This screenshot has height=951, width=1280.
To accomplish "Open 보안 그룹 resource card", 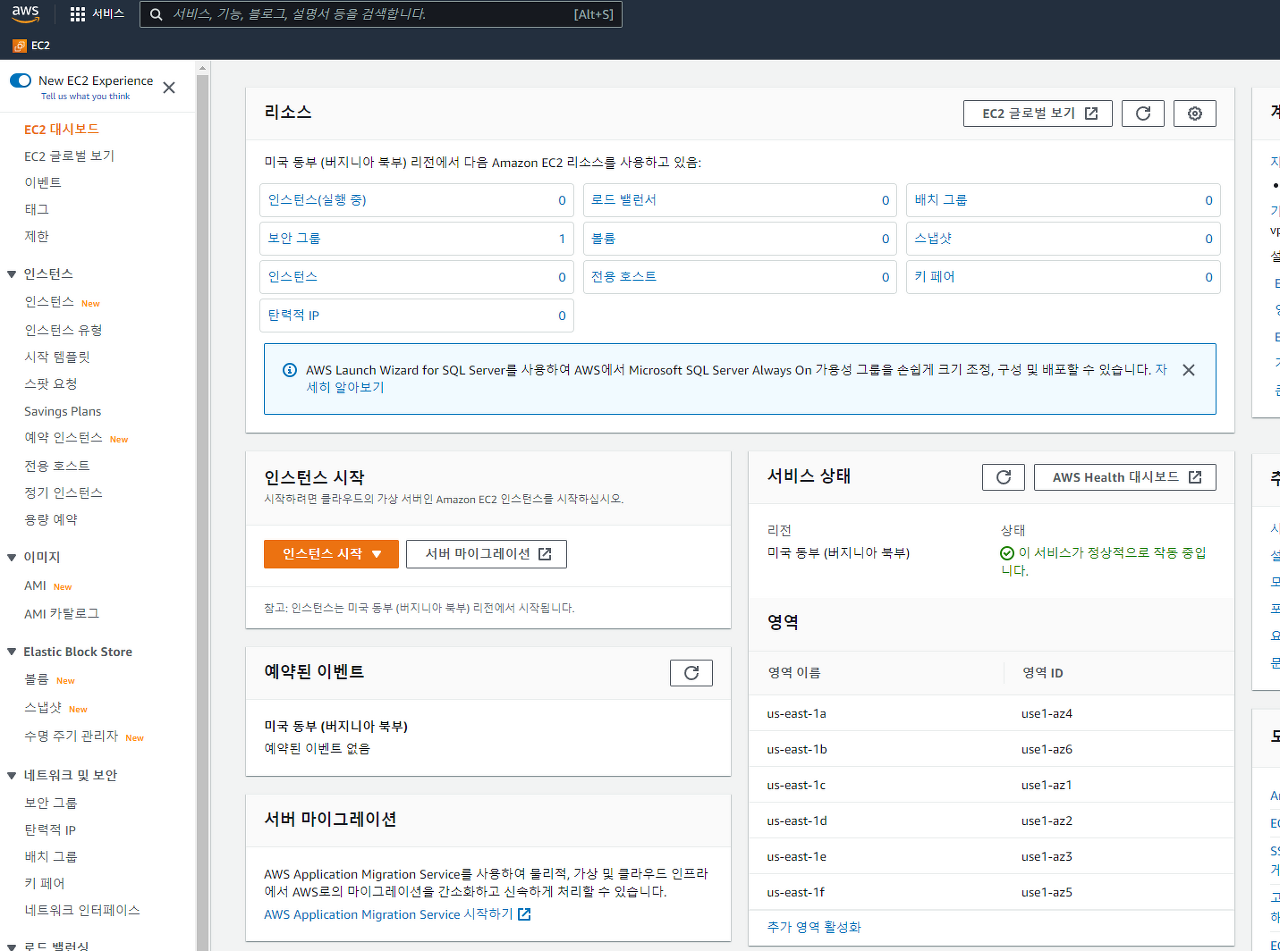I will 416,239.
